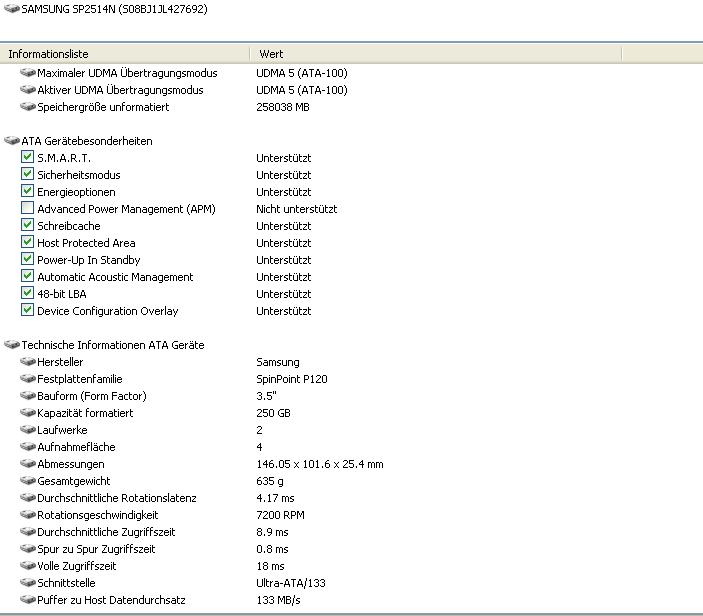Click the icon beside Rotationsgeschwindigkeit
703x616 pixels.
click(x=28, y=515)
